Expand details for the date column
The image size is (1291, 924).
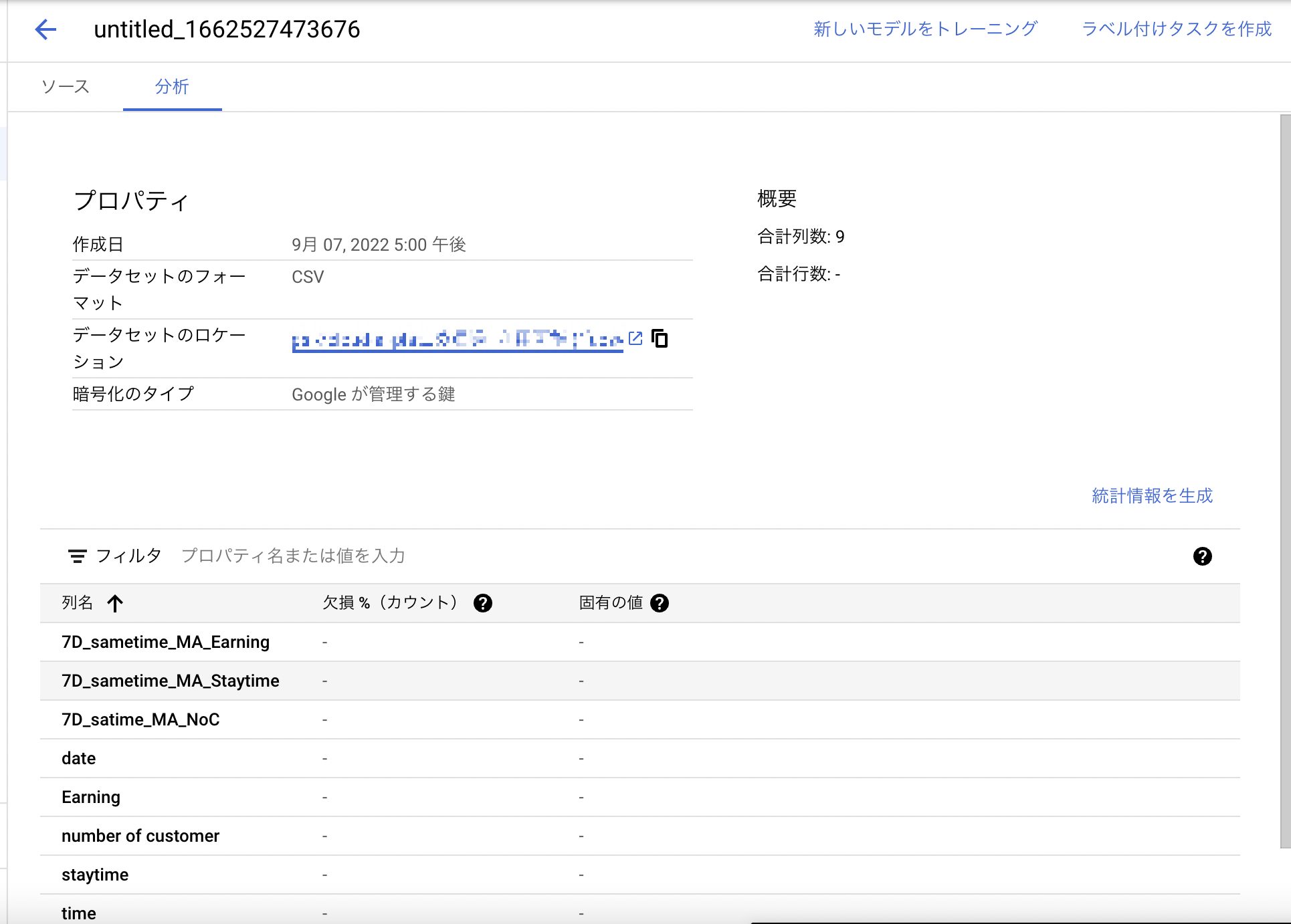pos(78,758)
